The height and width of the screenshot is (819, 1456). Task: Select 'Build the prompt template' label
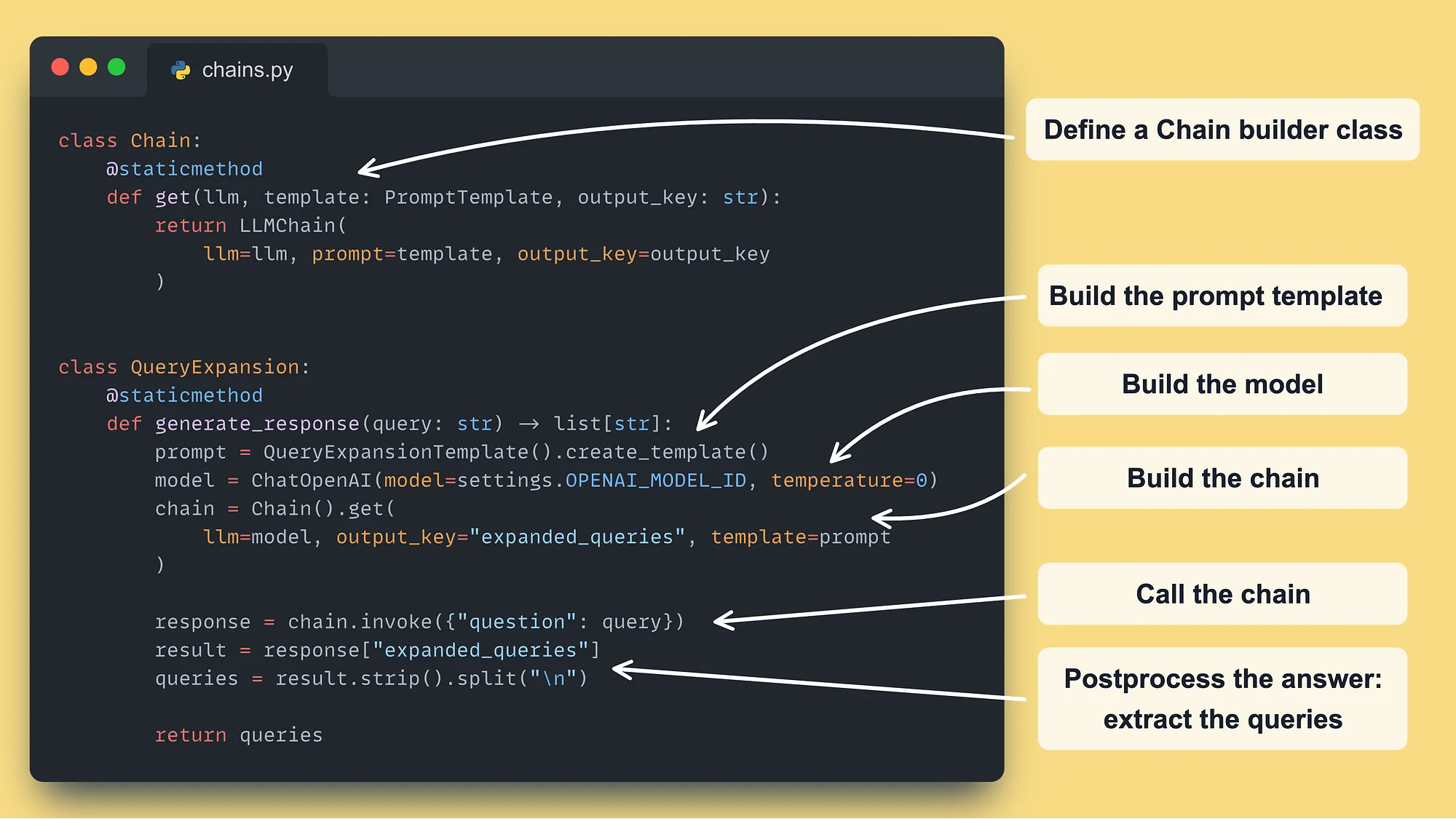pyautogui.click(x=1222, y=296)
